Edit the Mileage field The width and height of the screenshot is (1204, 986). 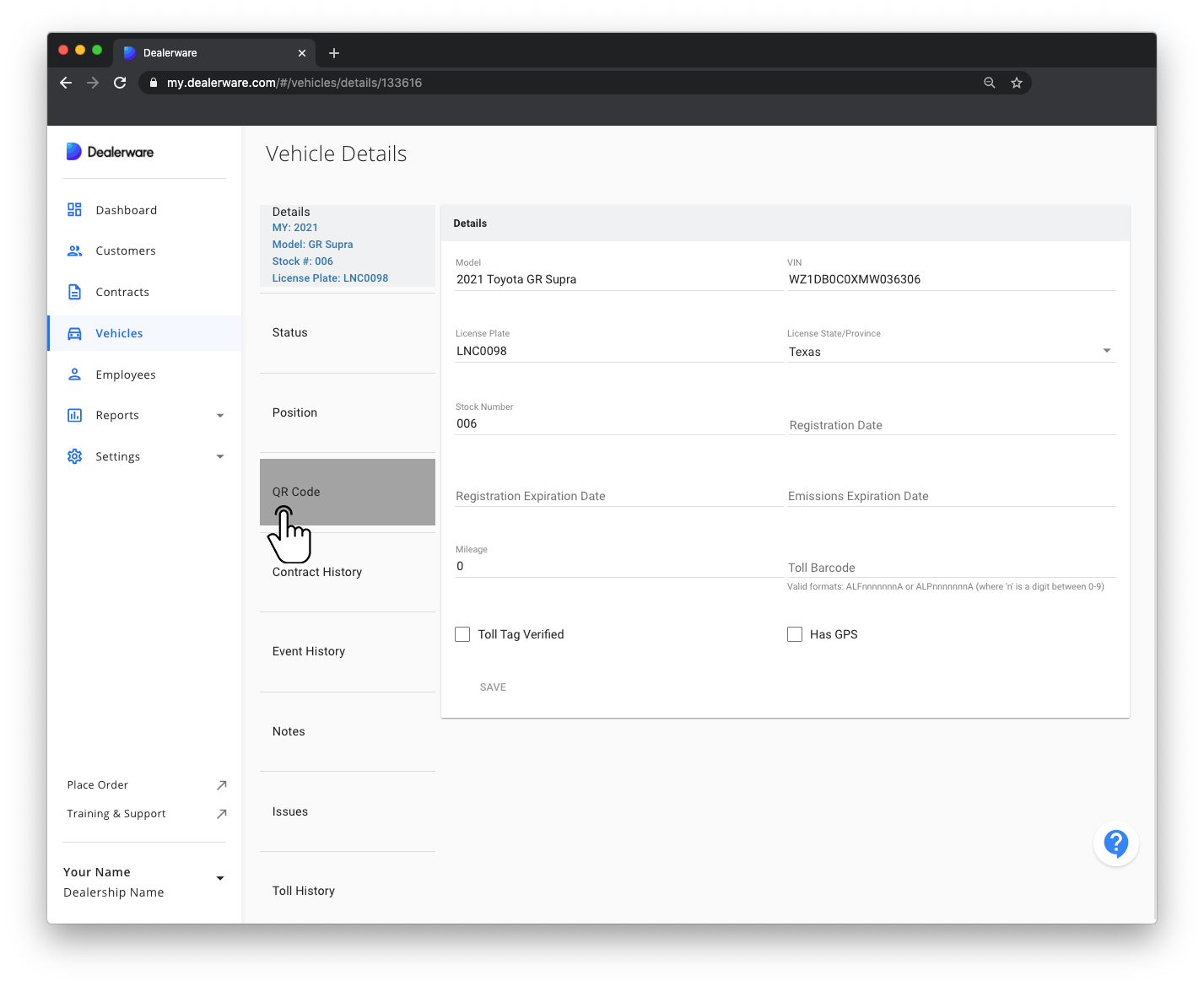click(x=619, y=567)
